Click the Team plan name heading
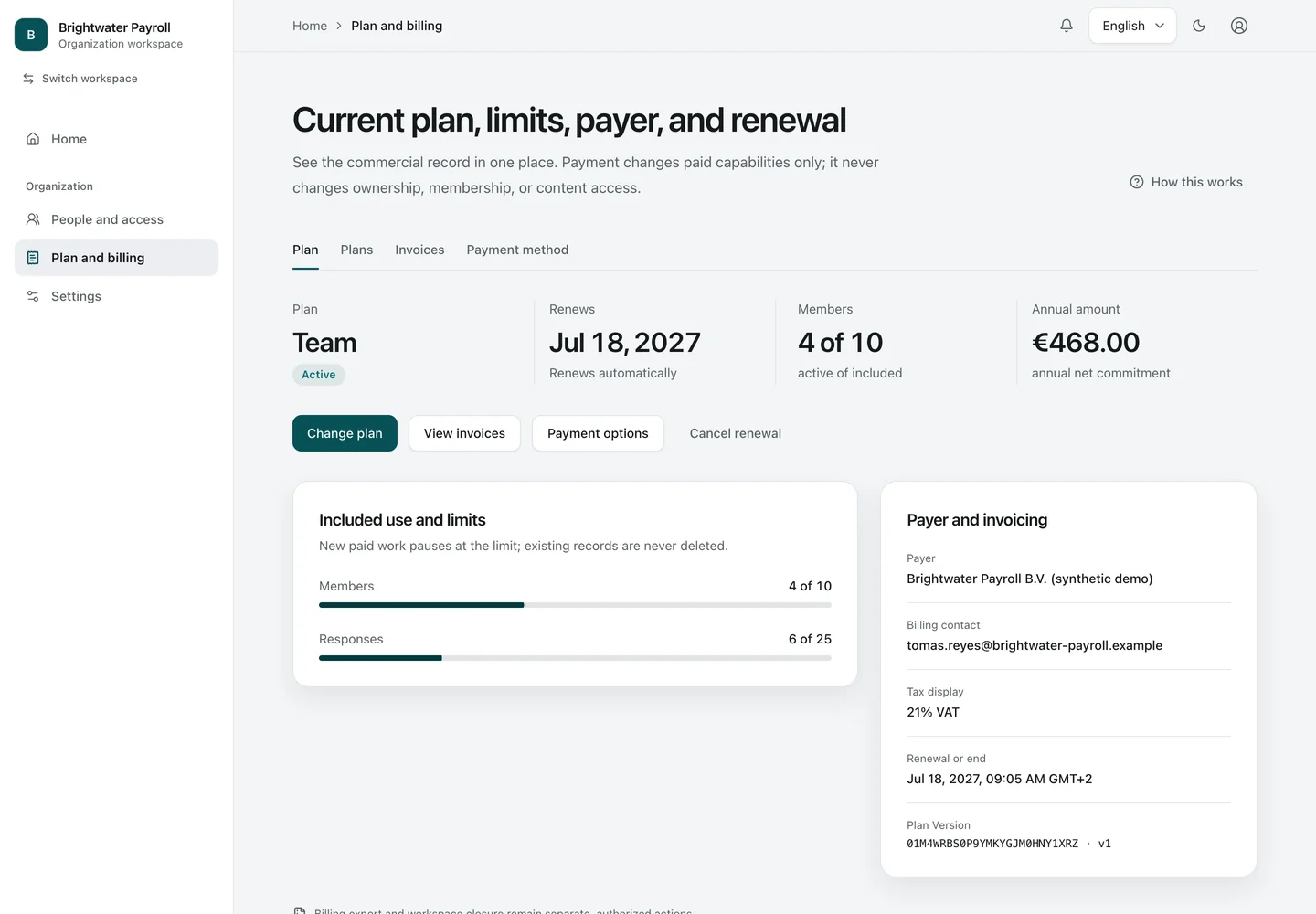This screenshot has height=914, width=1316. 324,343
